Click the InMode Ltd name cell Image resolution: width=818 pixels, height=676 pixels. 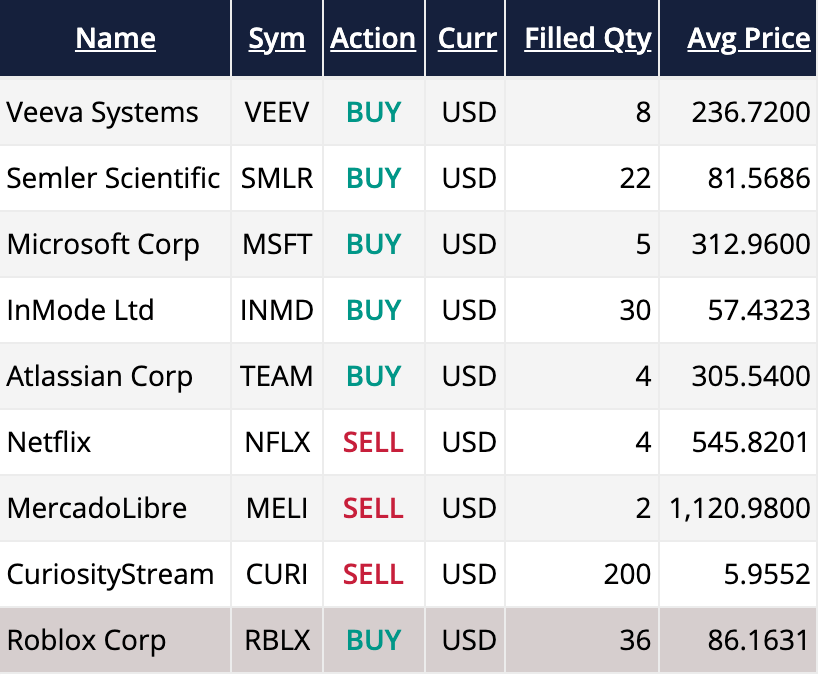click(x=80, y=310)
